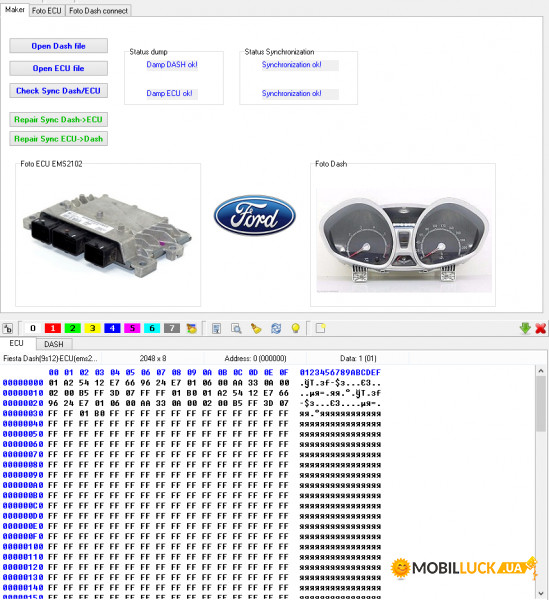549x600 pixels.
Task: Click Check Sync Dash/ECU button
Action: [59, 91]
